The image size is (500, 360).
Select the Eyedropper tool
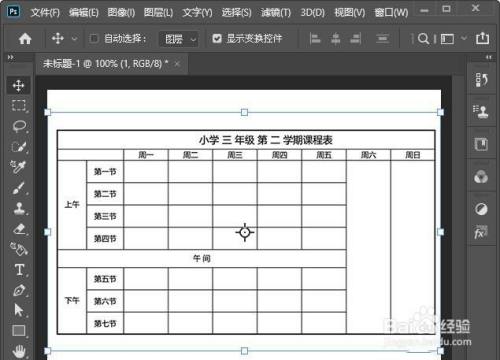[x=18, y=167]
